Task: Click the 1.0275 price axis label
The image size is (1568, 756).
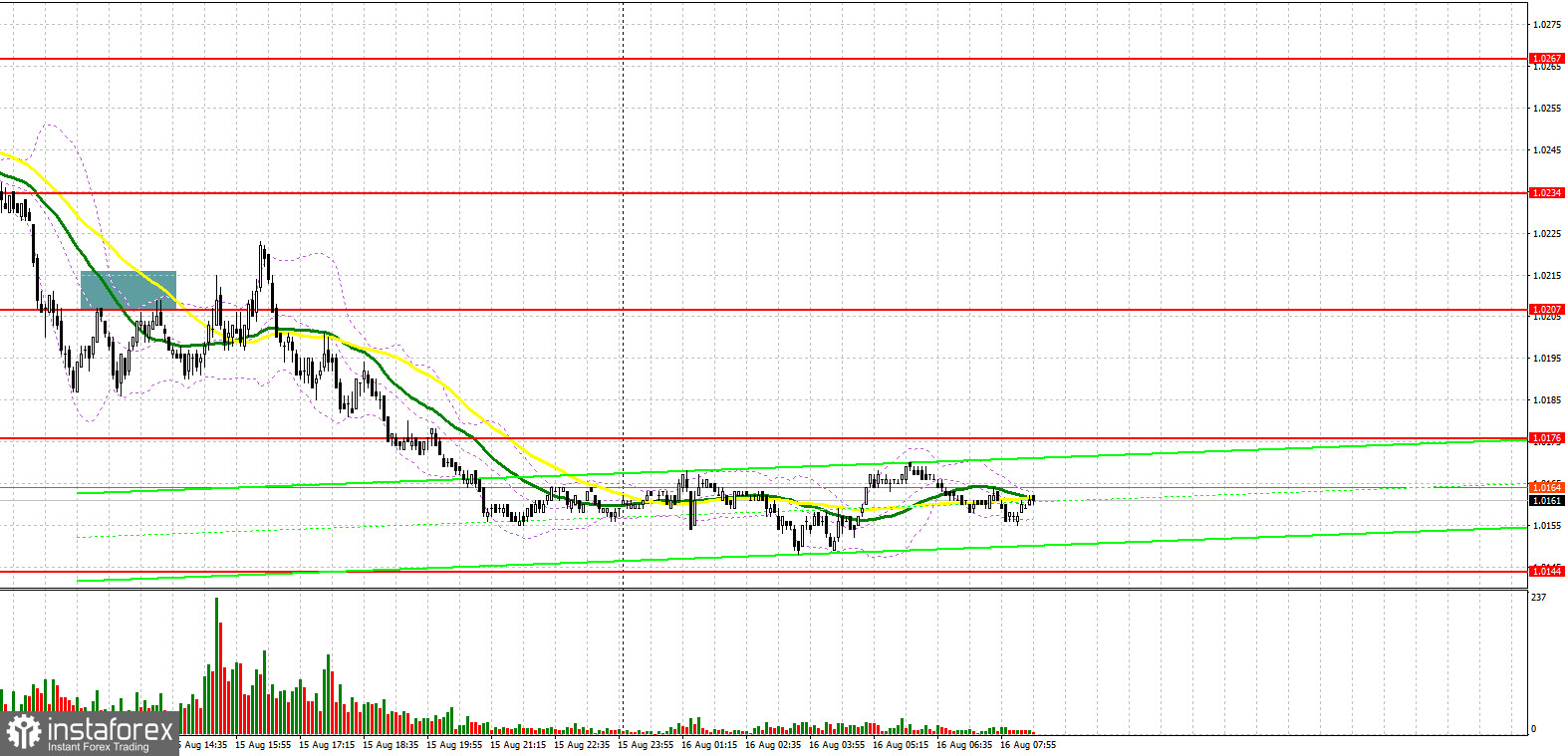Action: (x=1547, y=25)
